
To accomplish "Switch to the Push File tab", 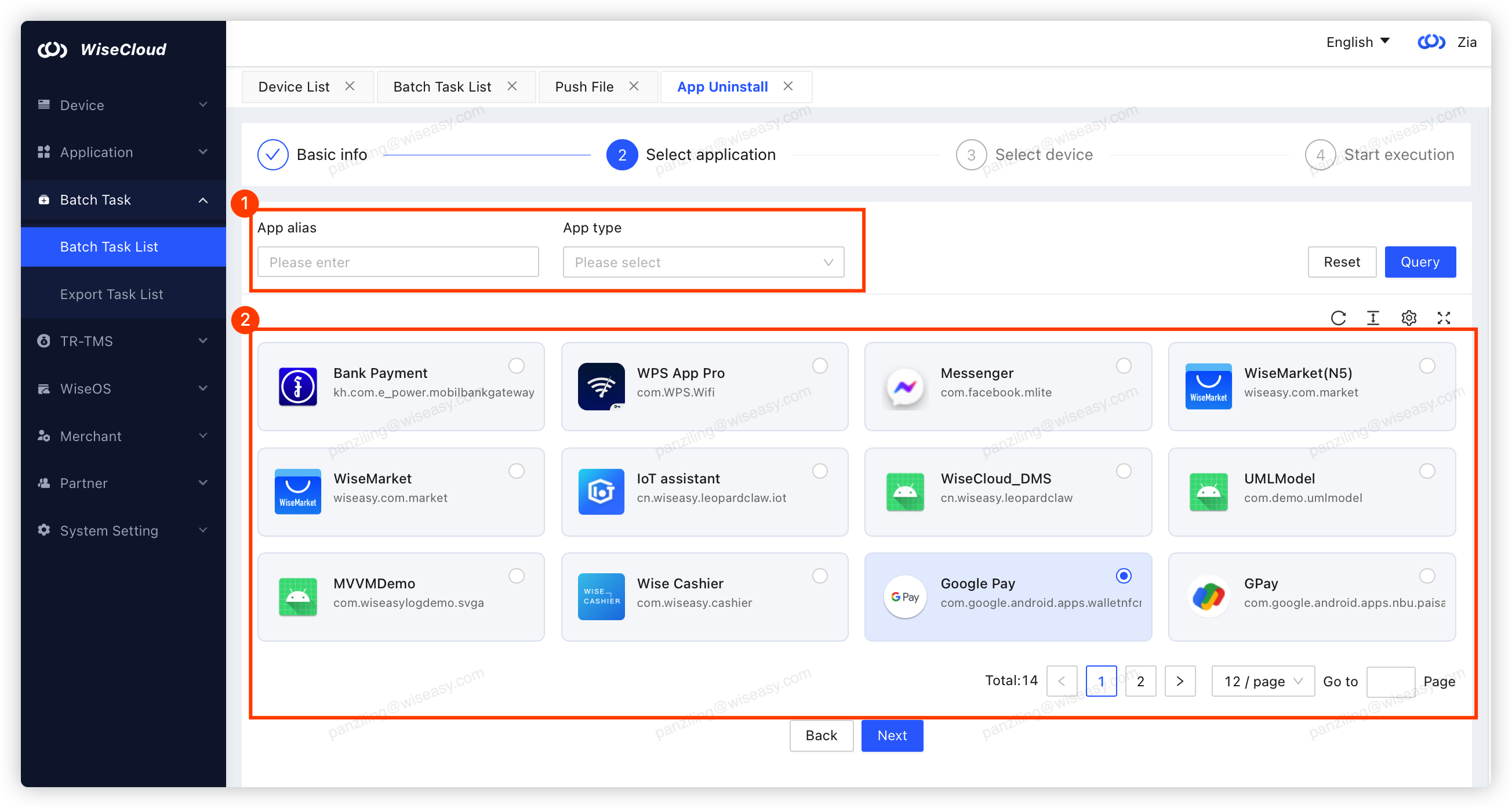I will click(584, 87).
